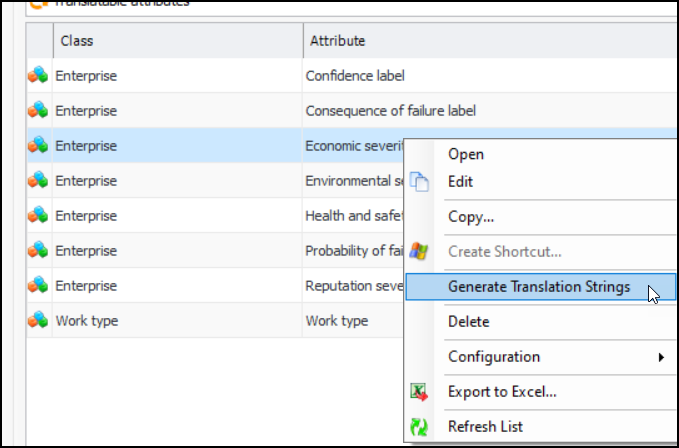Choose Generate Translation Strings
This screenshot has width=679, height=448.
pyautogui.click(x=538, y=287)
